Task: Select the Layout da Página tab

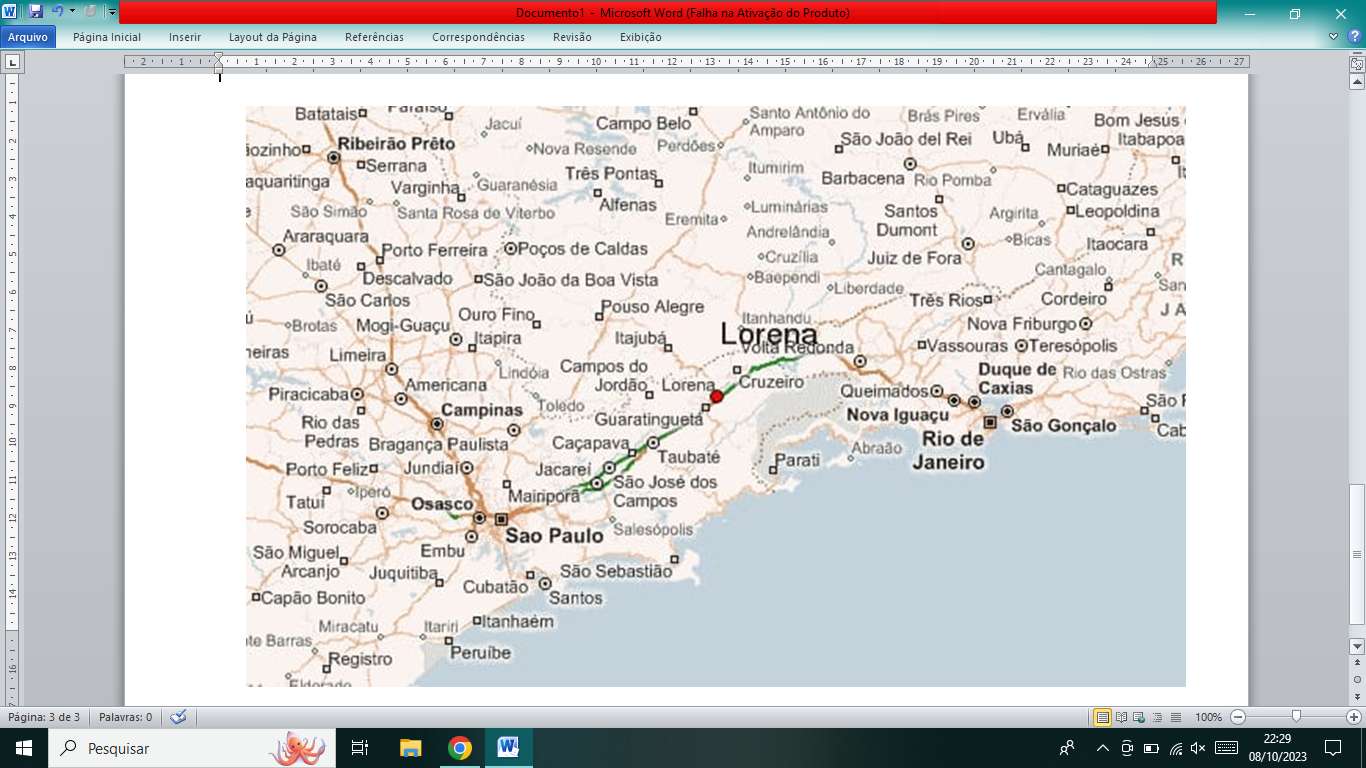Action: [273, 37]
